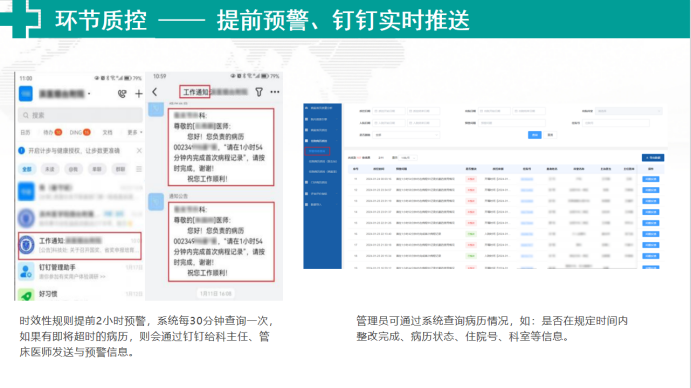The width and height of the screenshot is (691, 388).
Task: Switch to the 待办 tab
Action: 52,132
